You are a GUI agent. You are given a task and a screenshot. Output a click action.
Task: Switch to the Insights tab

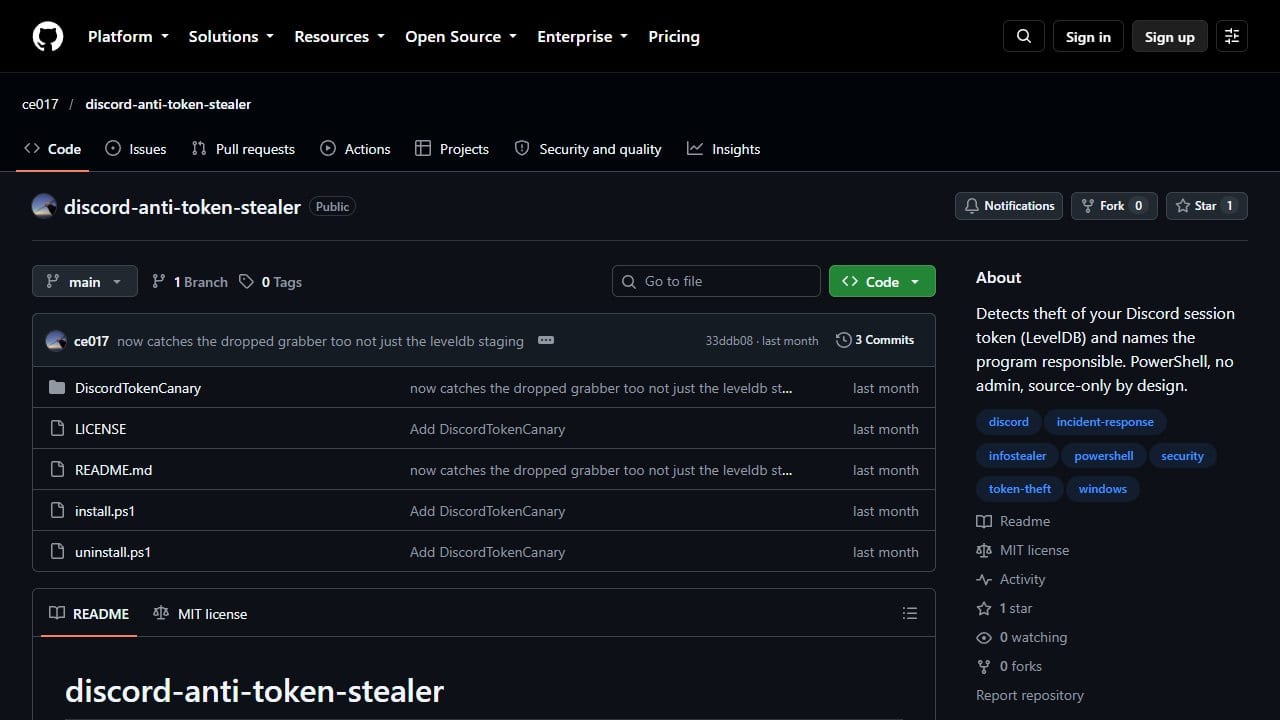[x=724, y=149]
